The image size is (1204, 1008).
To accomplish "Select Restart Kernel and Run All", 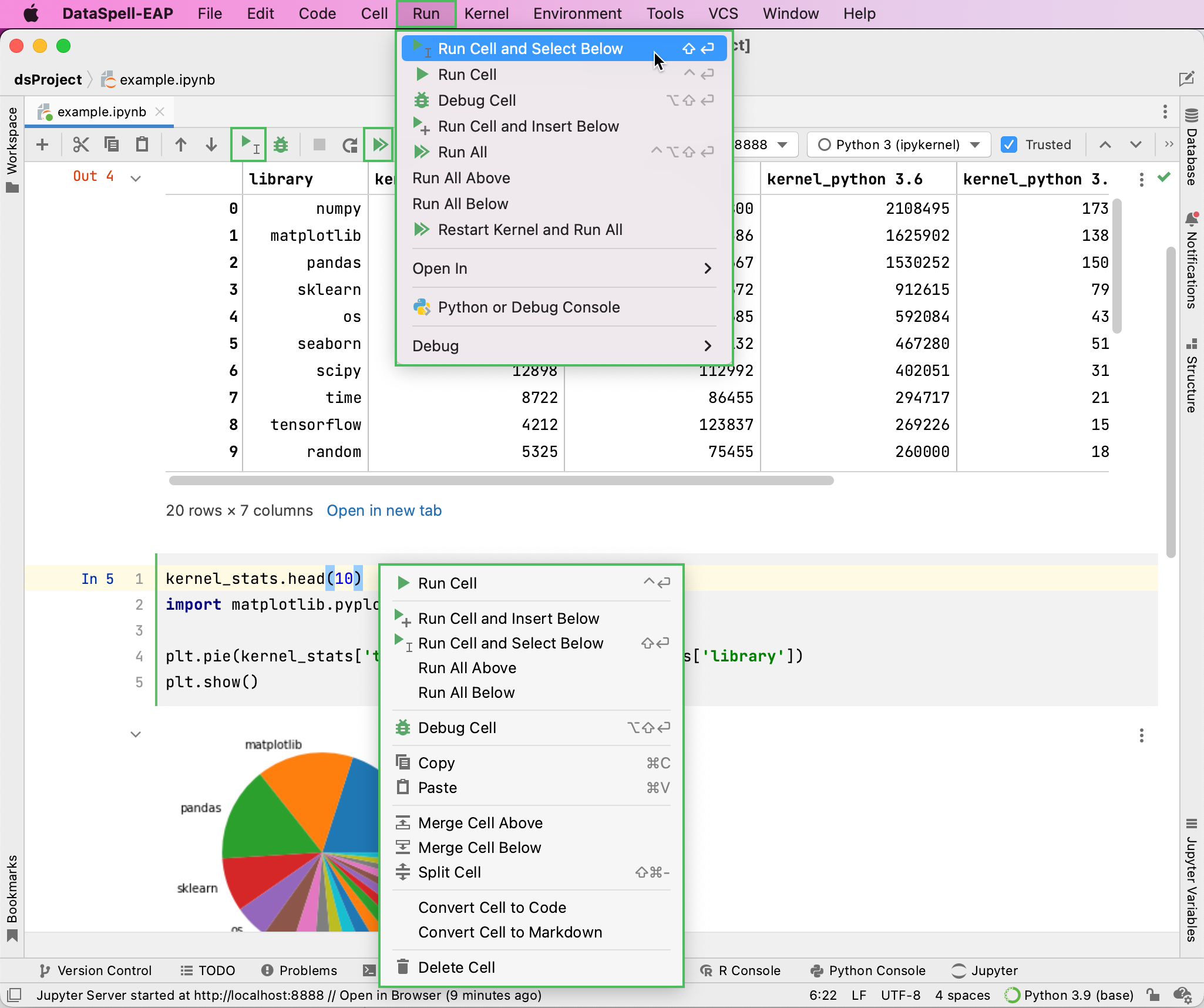I will (531, 230).
